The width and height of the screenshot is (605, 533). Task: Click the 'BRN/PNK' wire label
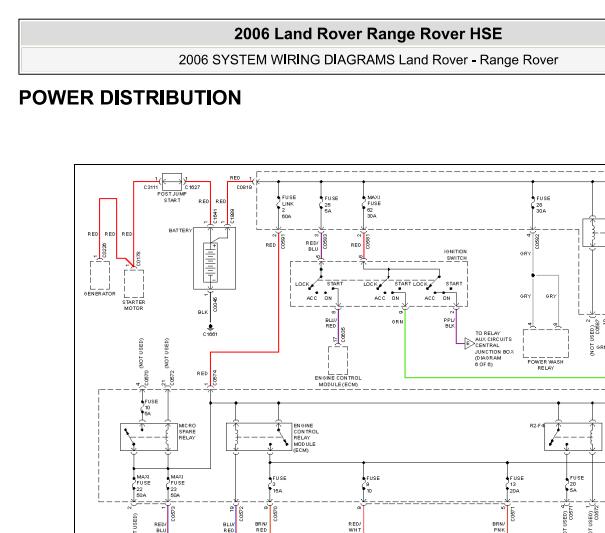499,527
